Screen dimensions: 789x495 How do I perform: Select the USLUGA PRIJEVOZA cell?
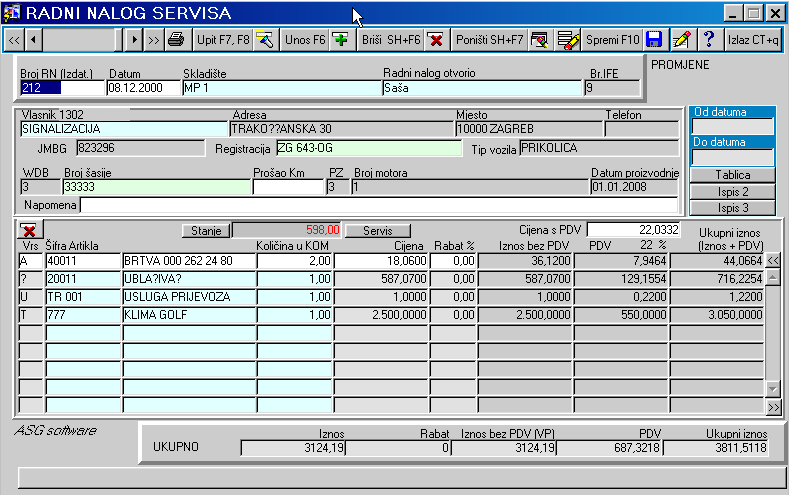189,297
